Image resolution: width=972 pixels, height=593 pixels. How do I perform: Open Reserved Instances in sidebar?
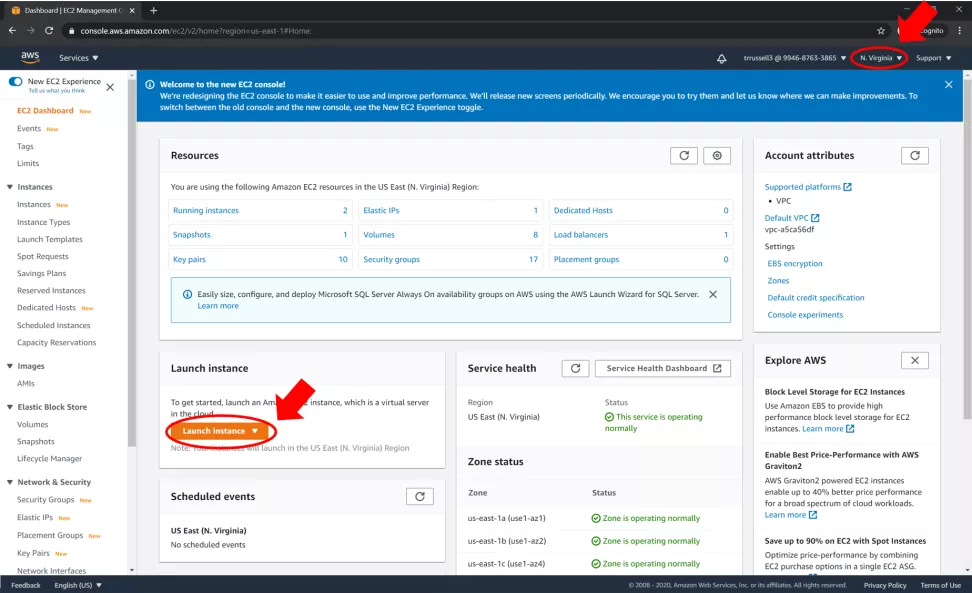[x=51, y=290]
